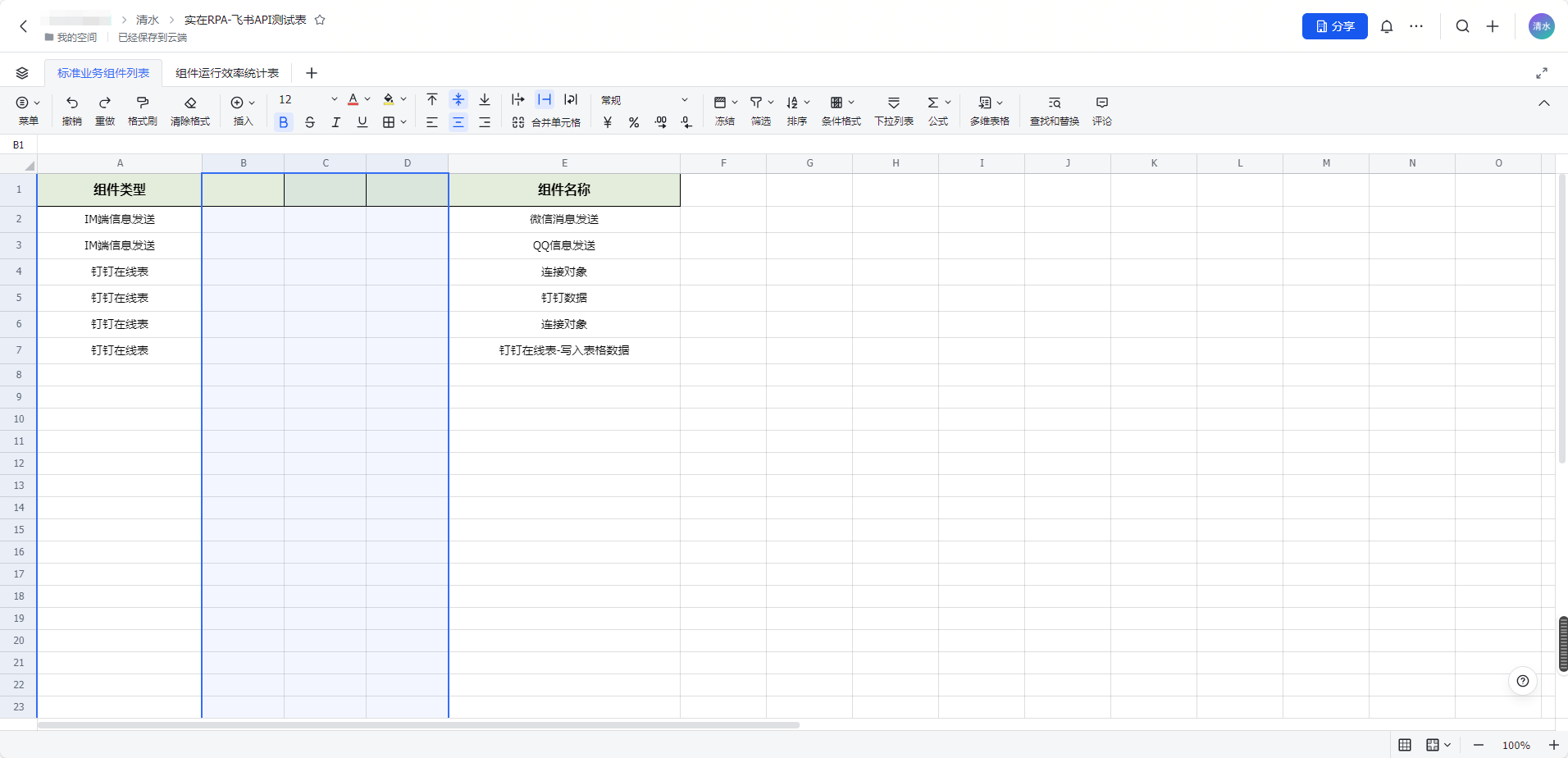
Task: Toggle strikethrough formatting
Action: [x=310, y=122]
